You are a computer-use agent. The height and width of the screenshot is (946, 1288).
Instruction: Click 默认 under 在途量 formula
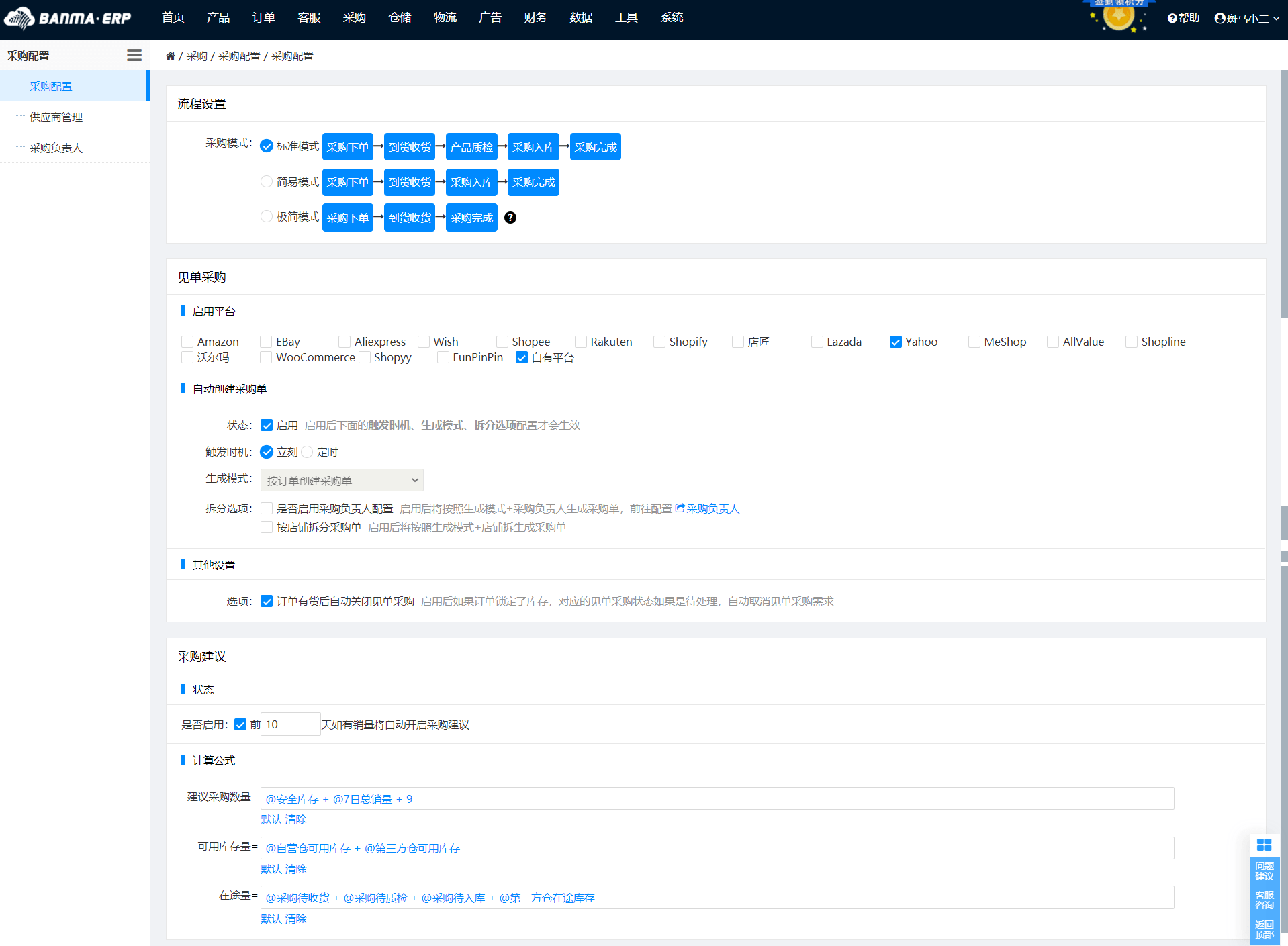[x=271, y=918]
